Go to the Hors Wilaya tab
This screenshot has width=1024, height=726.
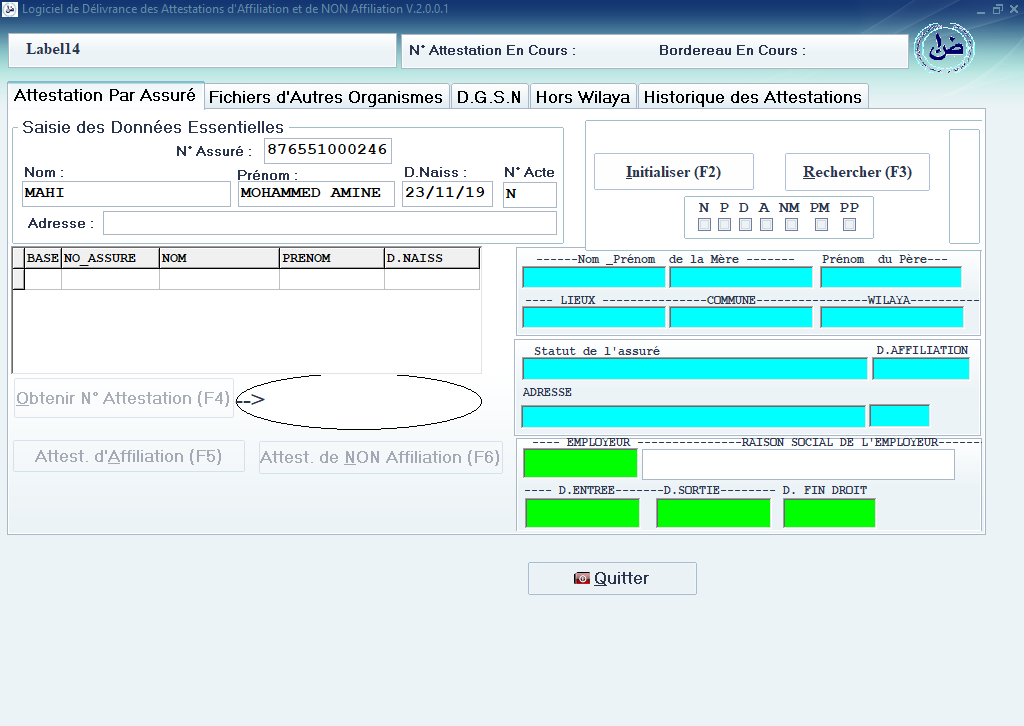tap(583, 97)
